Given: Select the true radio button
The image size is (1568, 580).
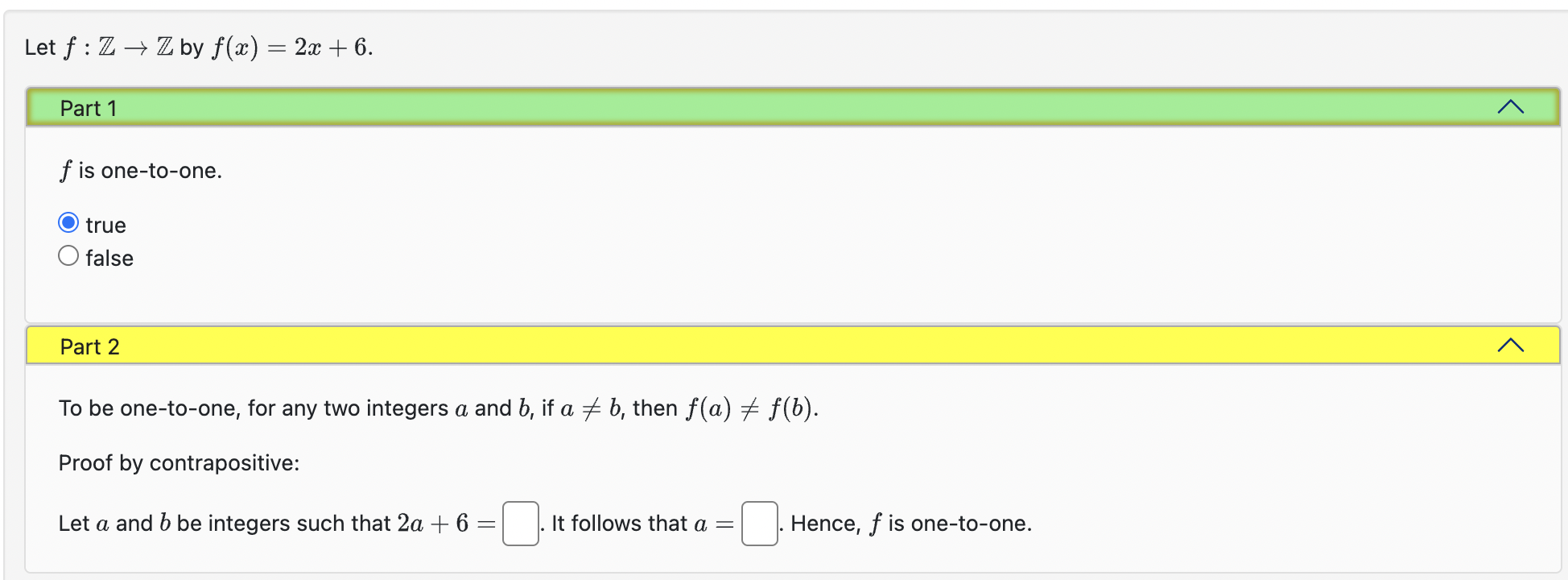Looking at the screenshot, I should point(69,222).
